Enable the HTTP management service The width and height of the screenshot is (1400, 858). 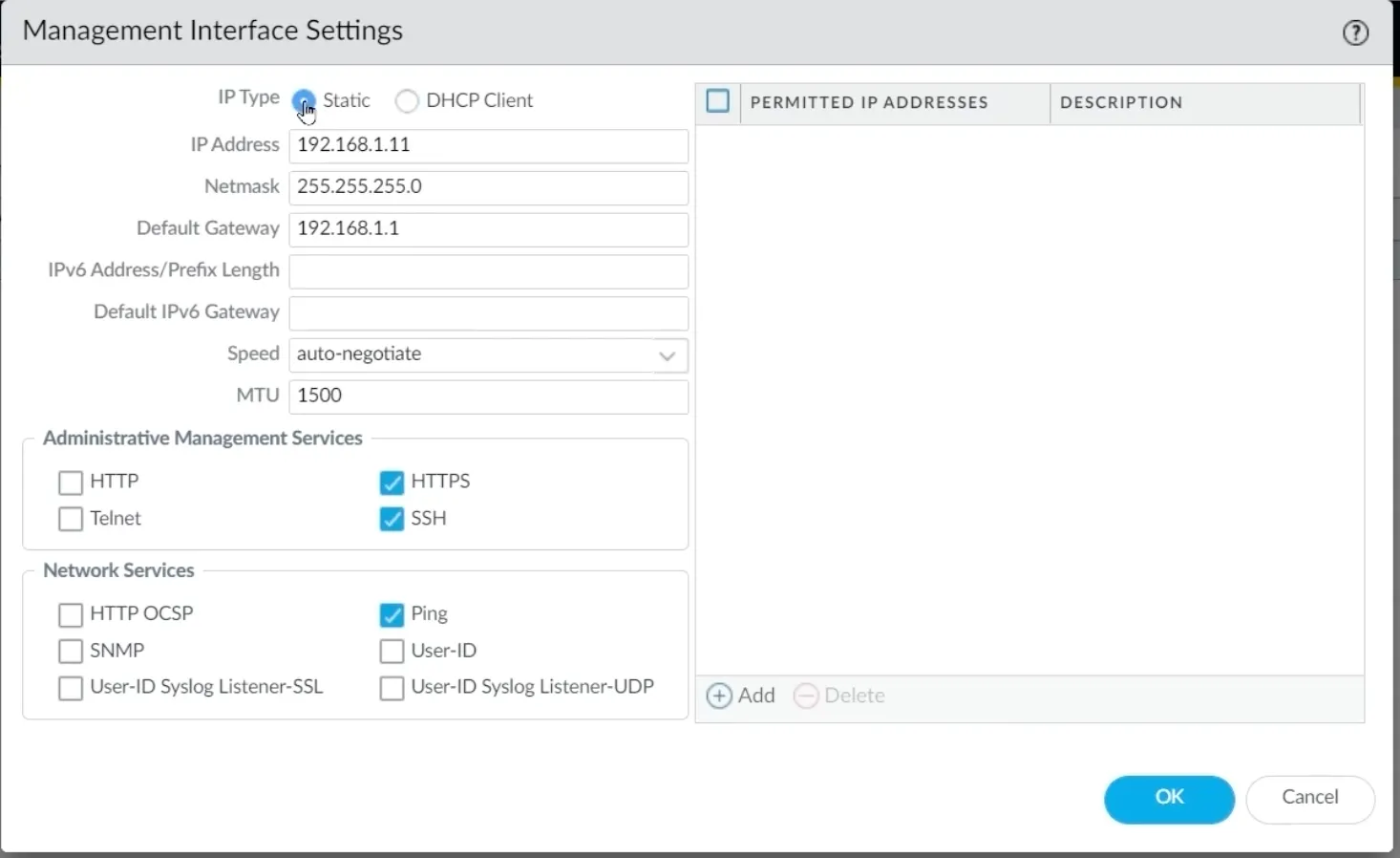click(x=71, y=482)
